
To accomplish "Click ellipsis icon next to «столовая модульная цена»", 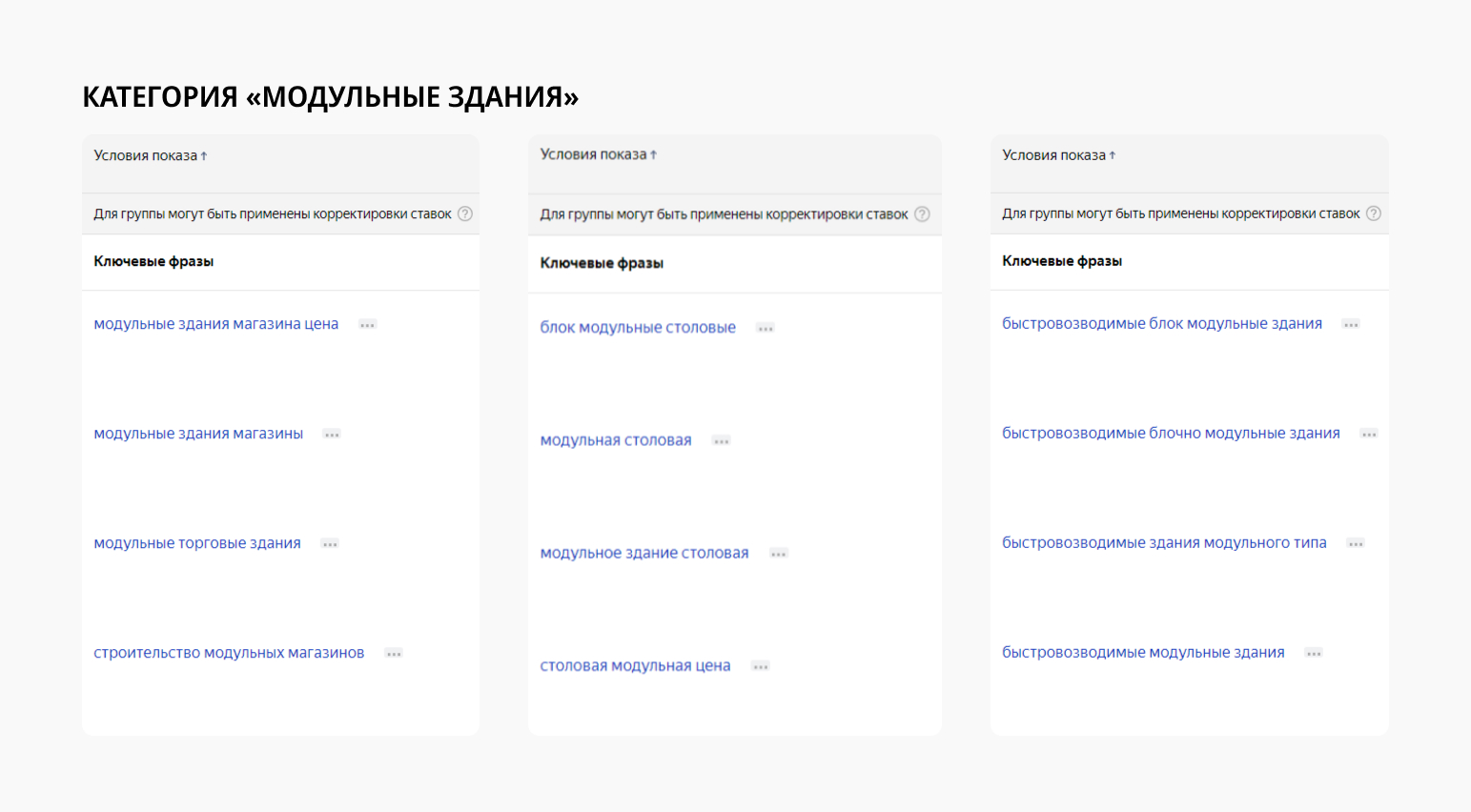I will 760,665.
